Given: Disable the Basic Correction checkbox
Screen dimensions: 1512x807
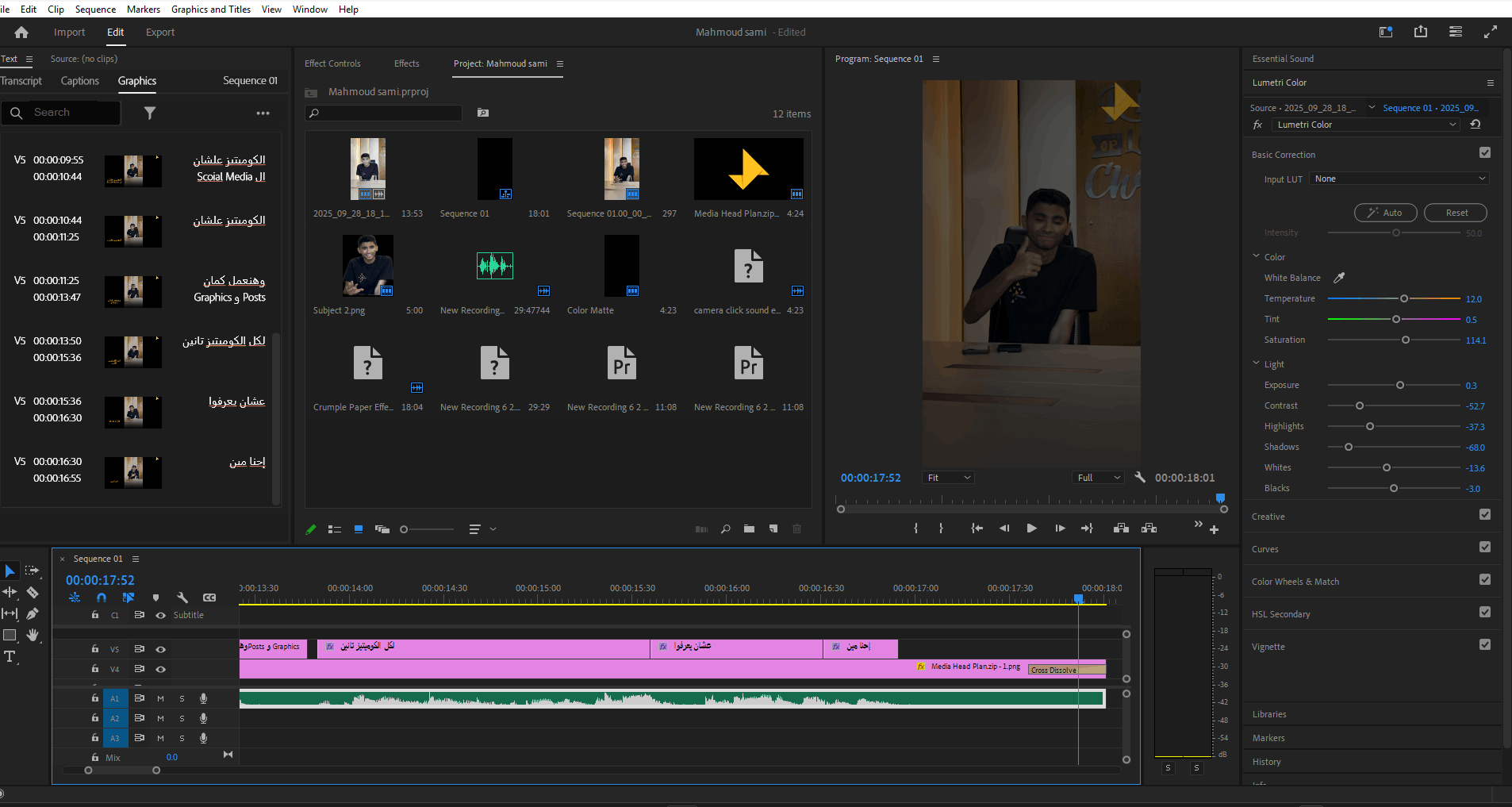Looking at the screenshot, I should (1485, 153).
